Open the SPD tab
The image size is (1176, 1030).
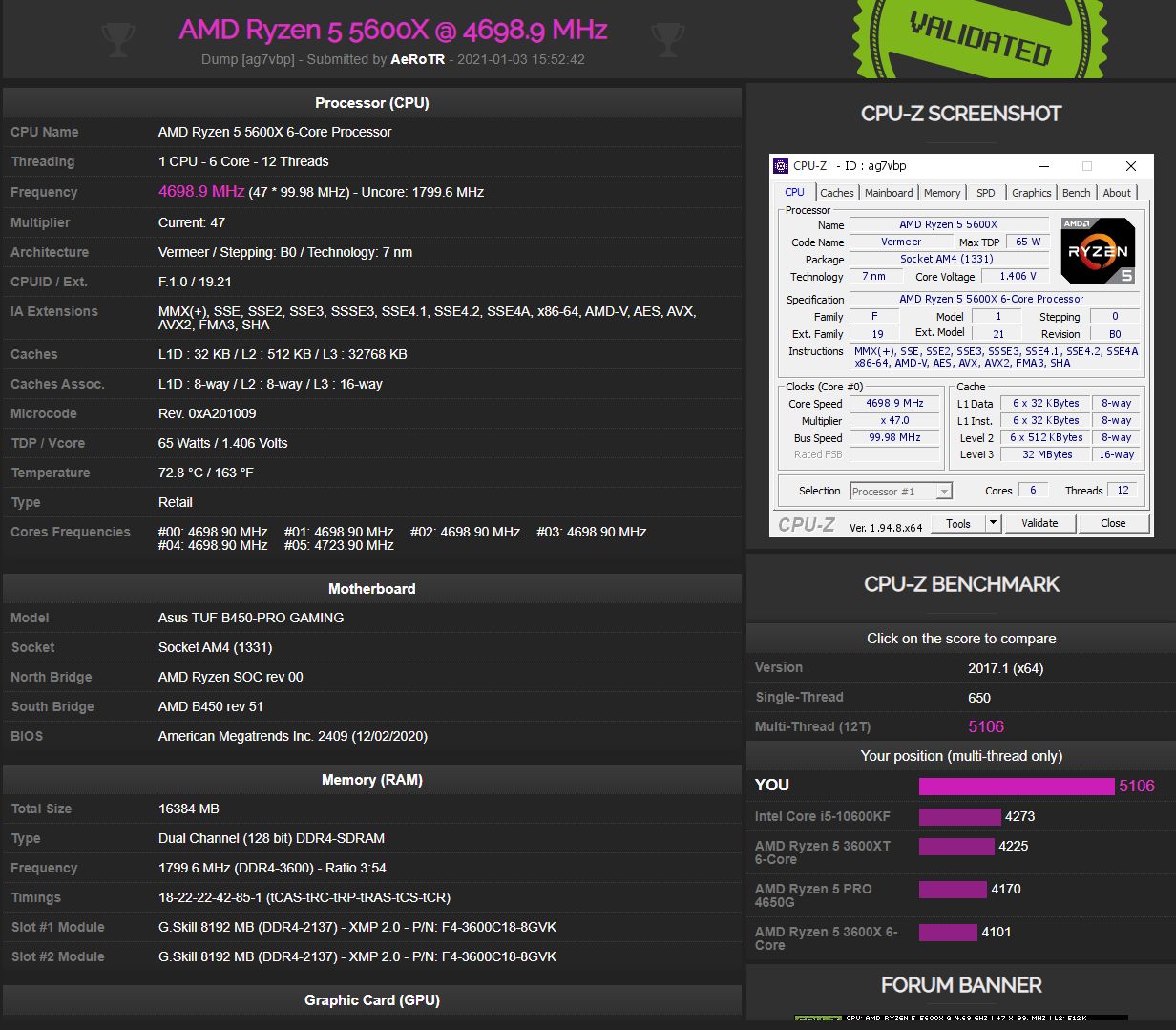pos(986,193)
